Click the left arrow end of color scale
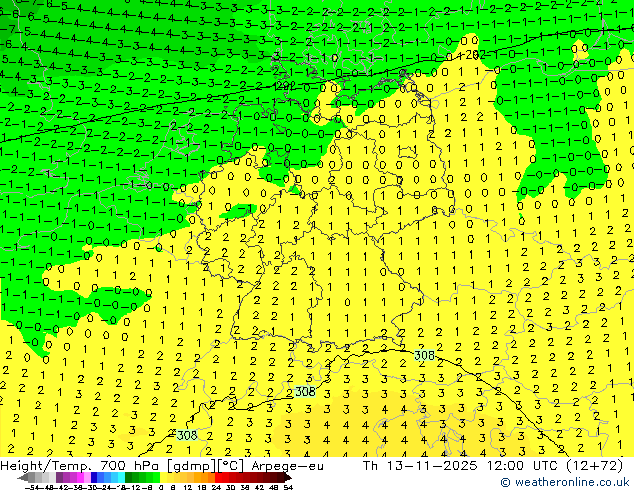 coord(23,477)
